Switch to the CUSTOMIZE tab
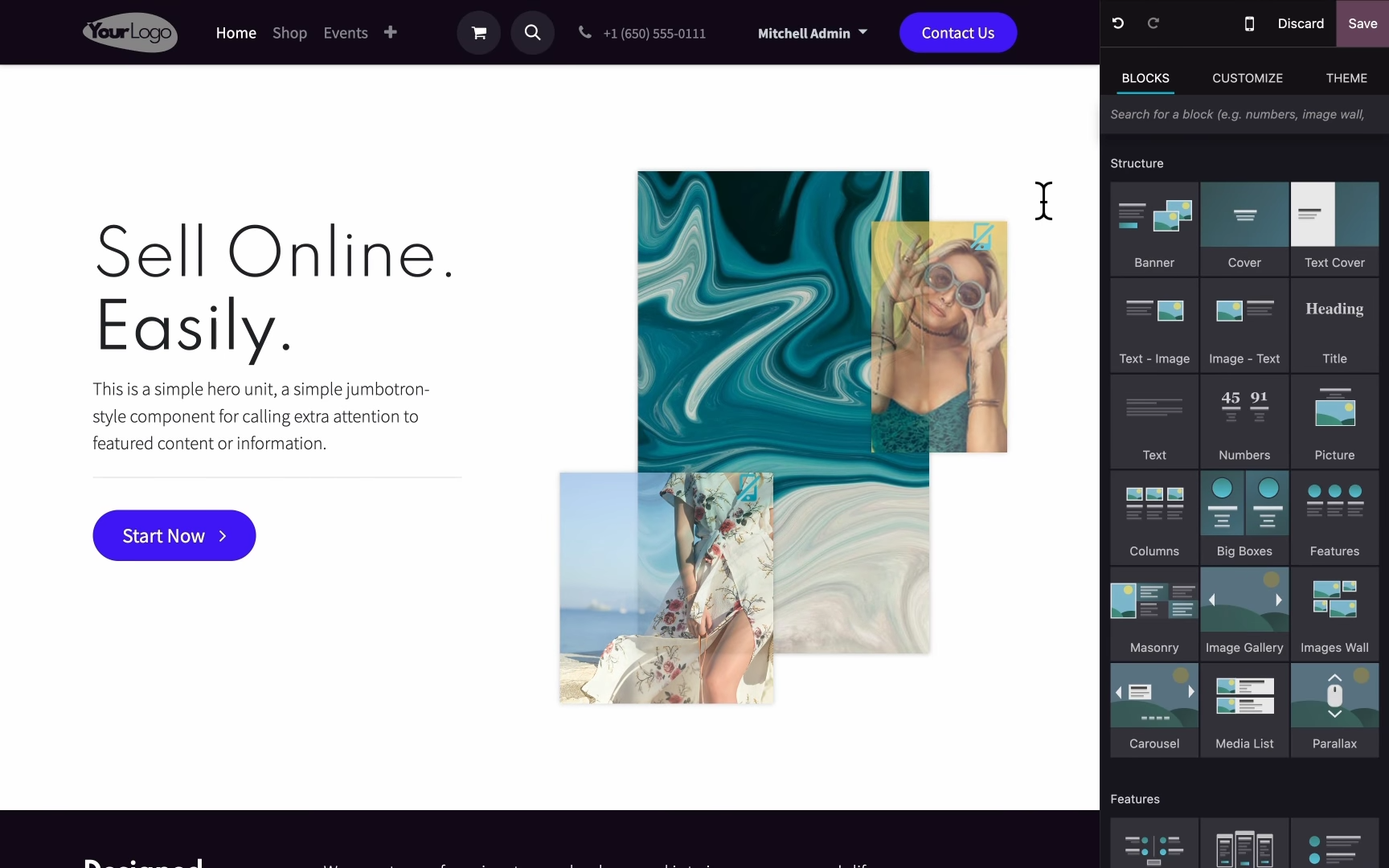This screenshot has height=868, width=1389. 1248,78
